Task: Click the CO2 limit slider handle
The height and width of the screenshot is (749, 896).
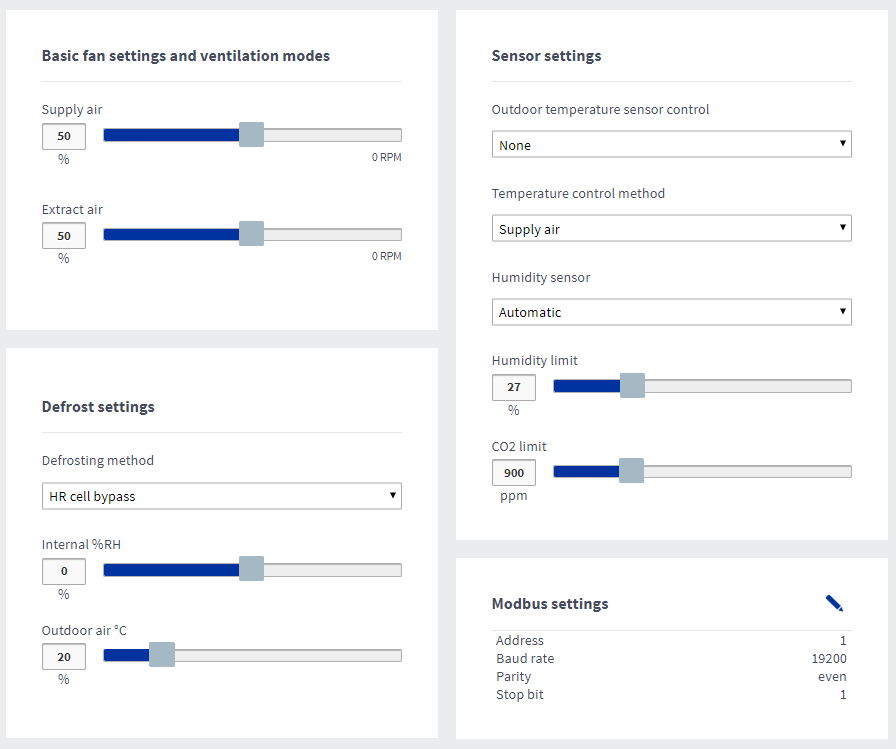Action: 631,471
